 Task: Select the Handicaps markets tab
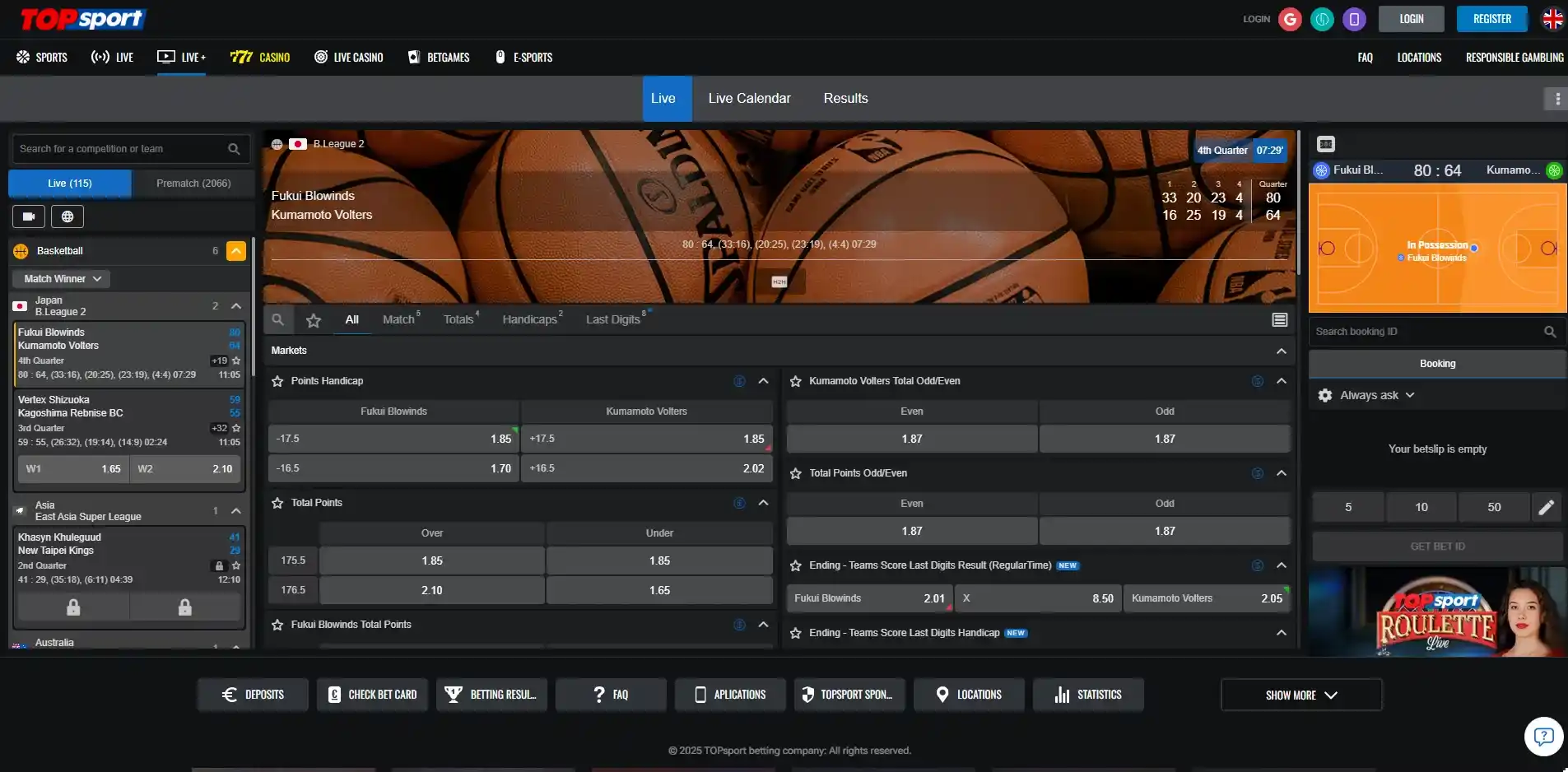click(531, 319)
